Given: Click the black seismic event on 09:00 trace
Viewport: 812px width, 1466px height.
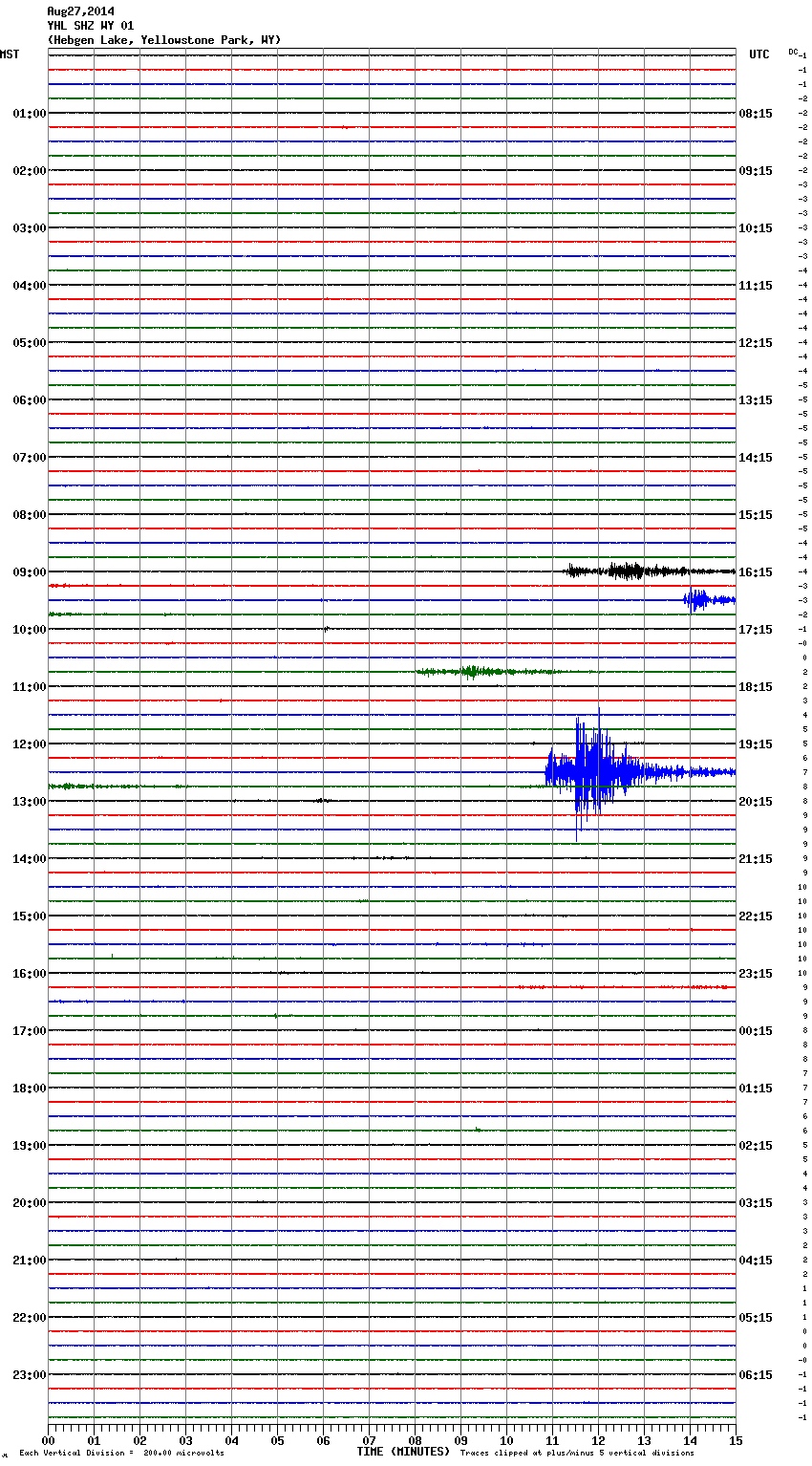Looking at the screenshot, I should point(650,571).
